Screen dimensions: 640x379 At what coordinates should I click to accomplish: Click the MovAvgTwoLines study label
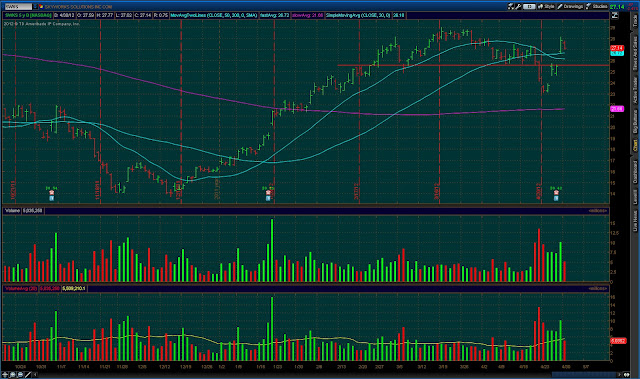[x=214, y=15]
